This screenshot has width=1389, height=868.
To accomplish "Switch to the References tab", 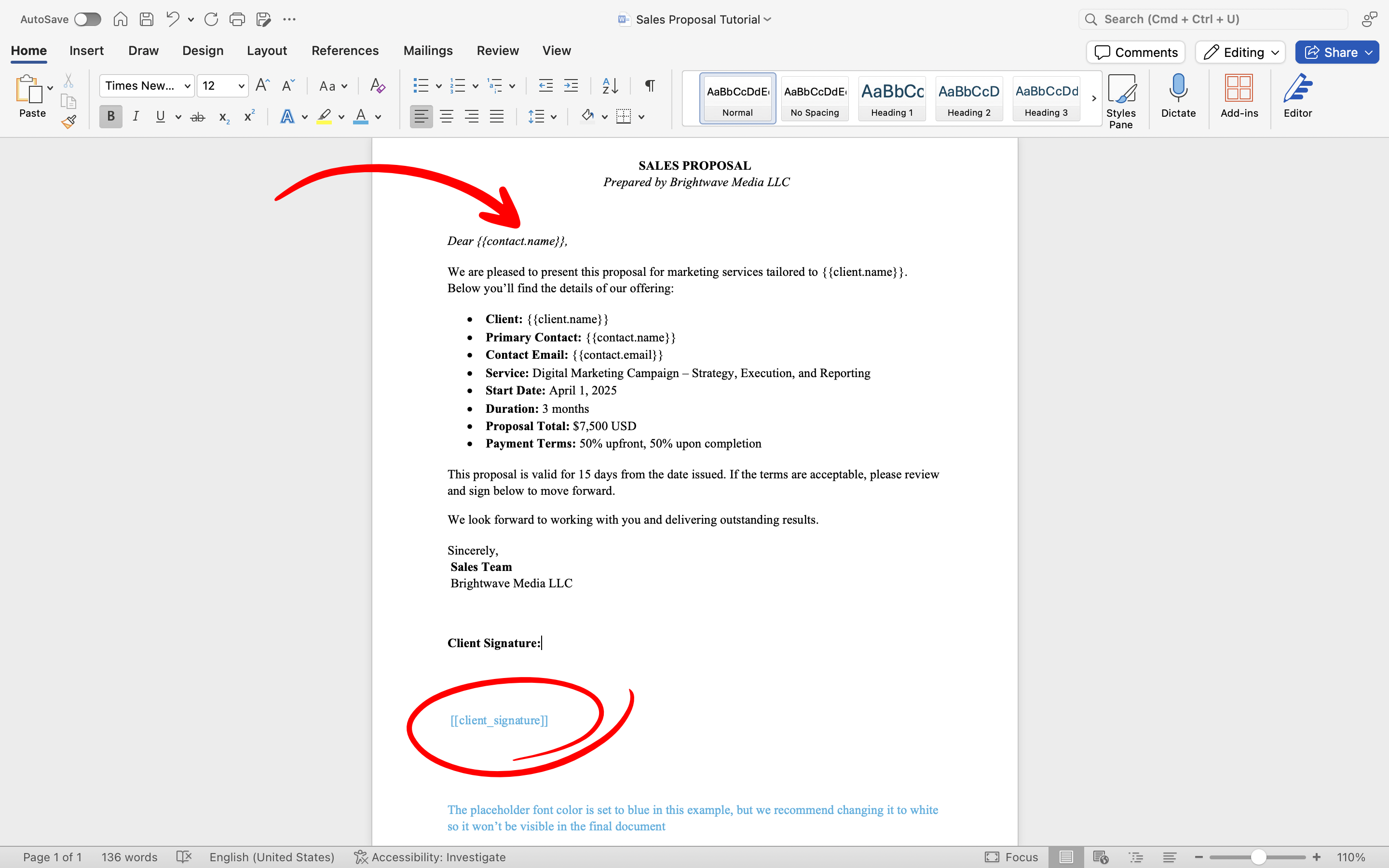I will [x=345, y=51].
